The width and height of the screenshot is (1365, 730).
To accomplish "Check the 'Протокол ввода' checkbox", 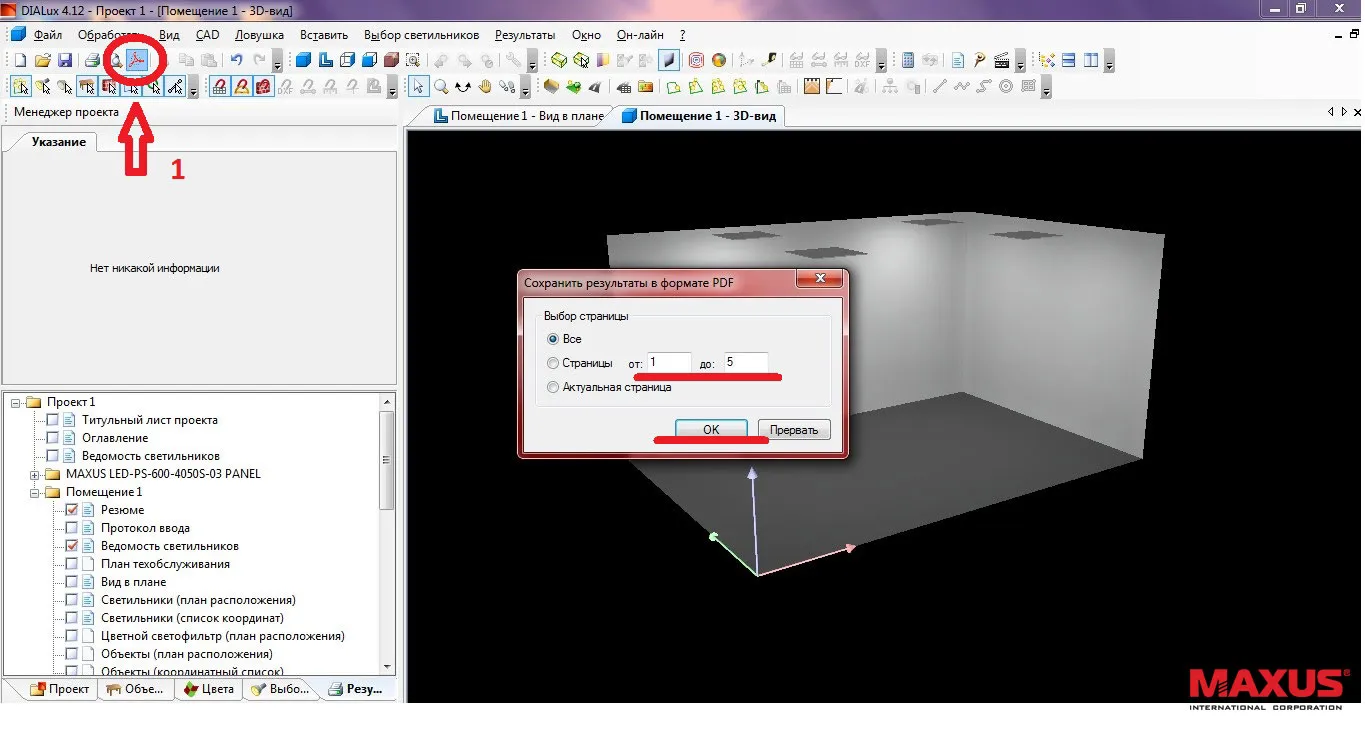I will [x=71, y=528].
